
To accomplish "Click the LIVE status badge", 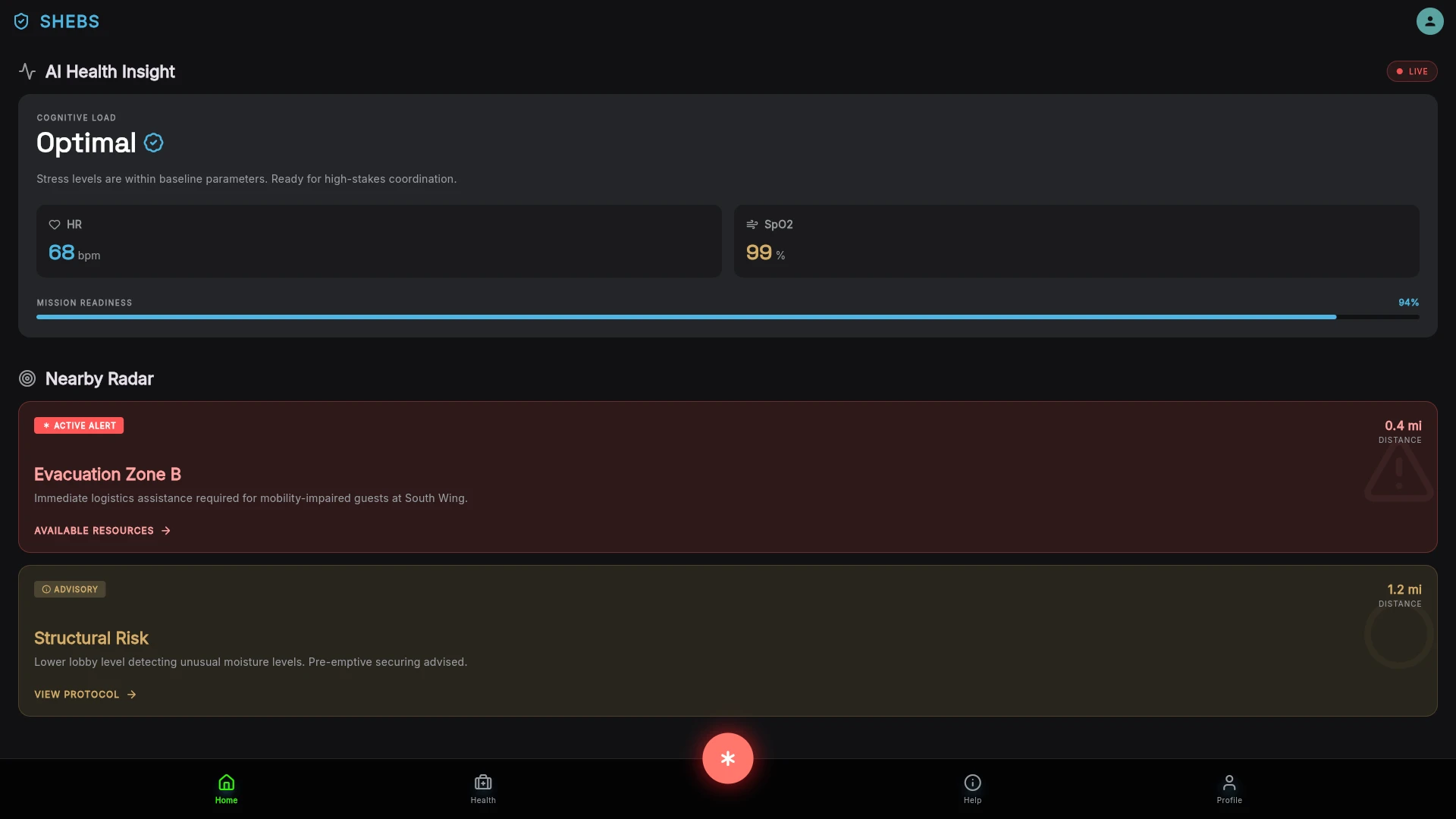I will tap(1412, 71).
